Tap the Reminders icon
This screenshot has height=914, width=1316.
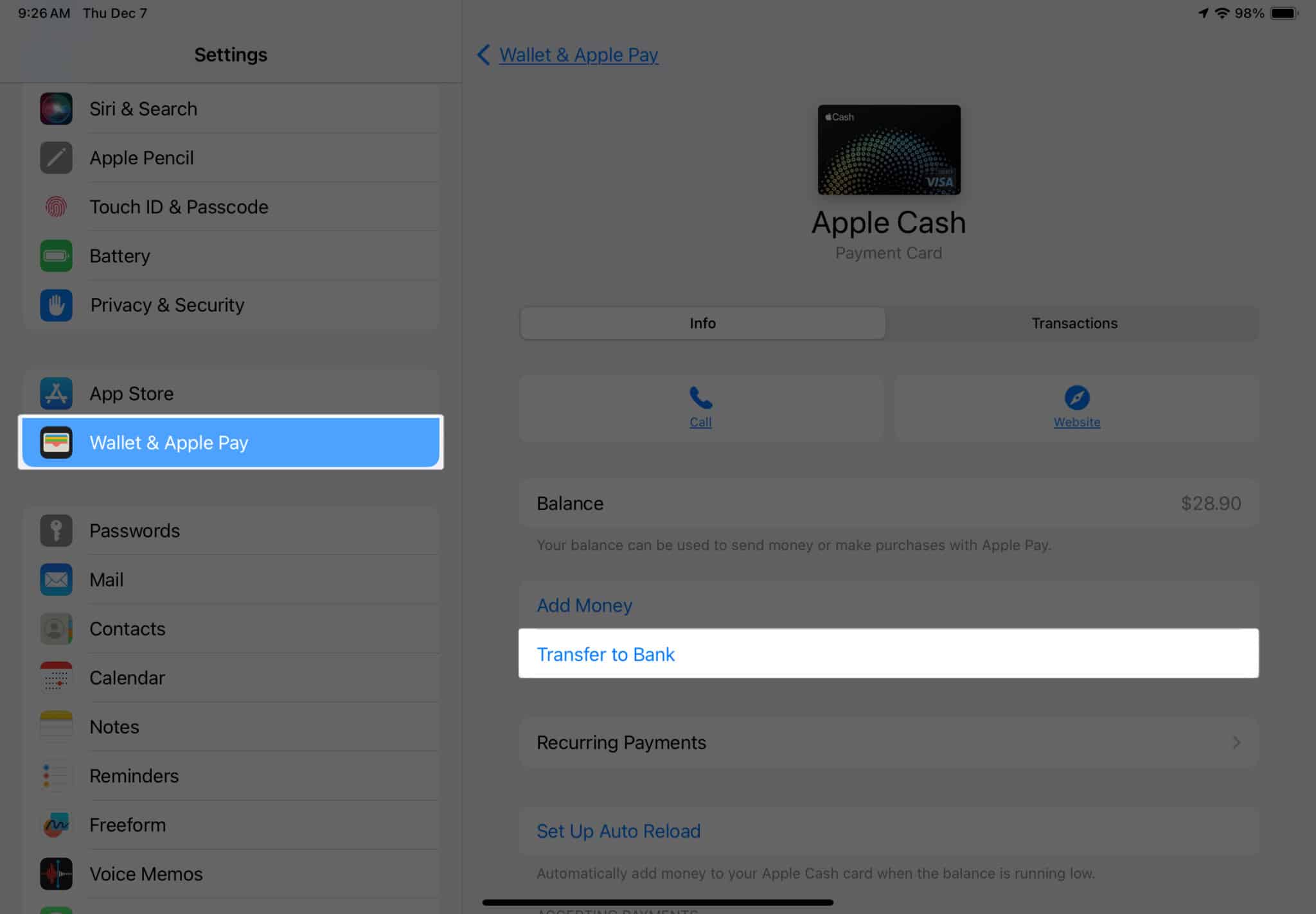(x=56, y=776)
